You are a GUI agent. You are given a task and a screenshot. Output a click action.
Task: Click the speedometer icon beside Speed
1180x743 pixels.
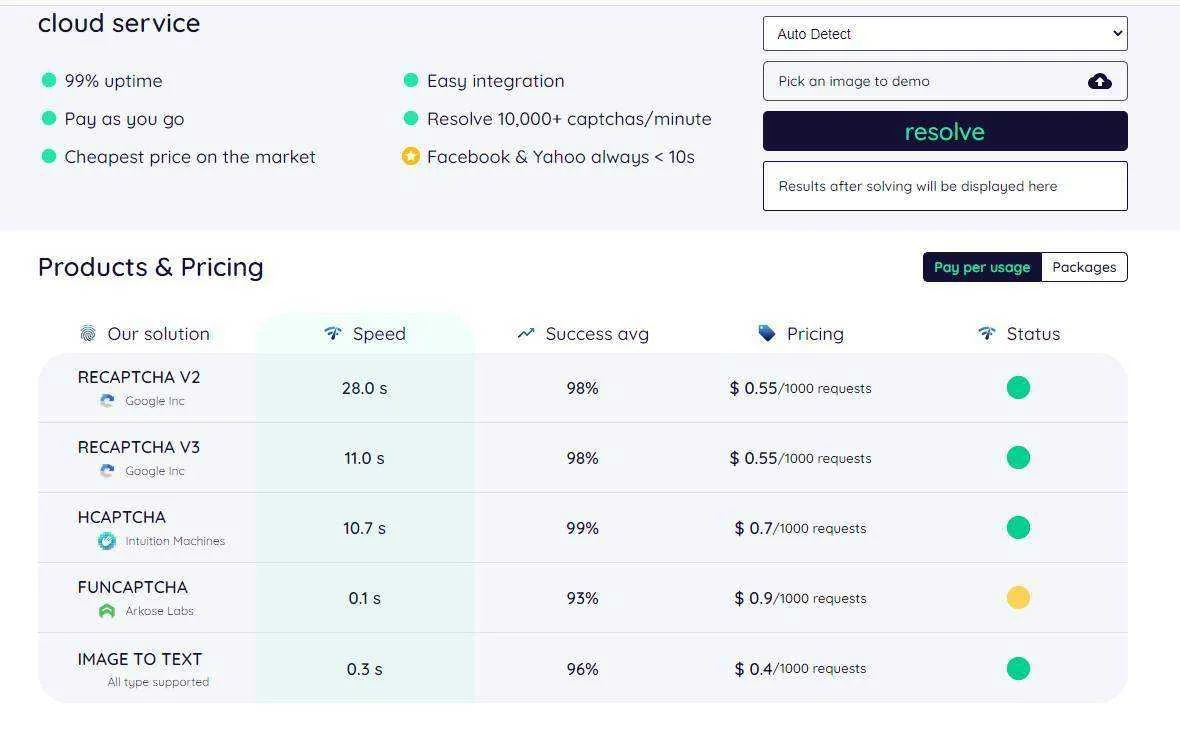pyautogui.click(x=333, y=333)
